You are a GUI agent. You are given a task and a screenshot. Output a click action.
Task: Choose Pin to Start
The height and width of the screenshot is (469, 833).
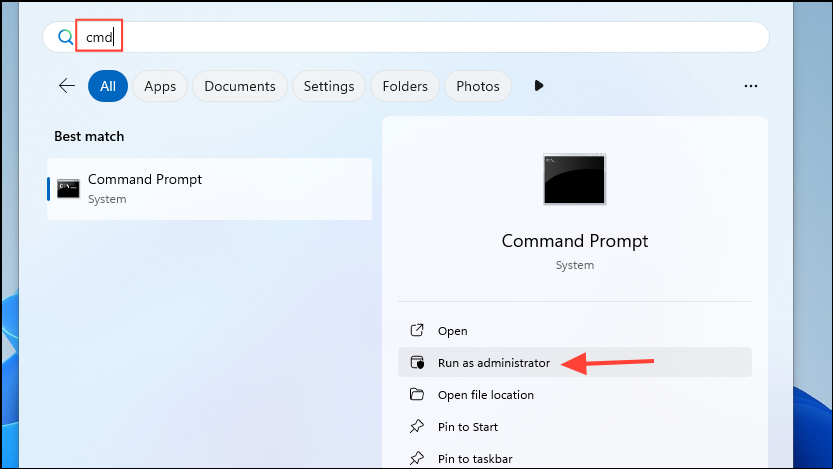click(x=575, y=427)
